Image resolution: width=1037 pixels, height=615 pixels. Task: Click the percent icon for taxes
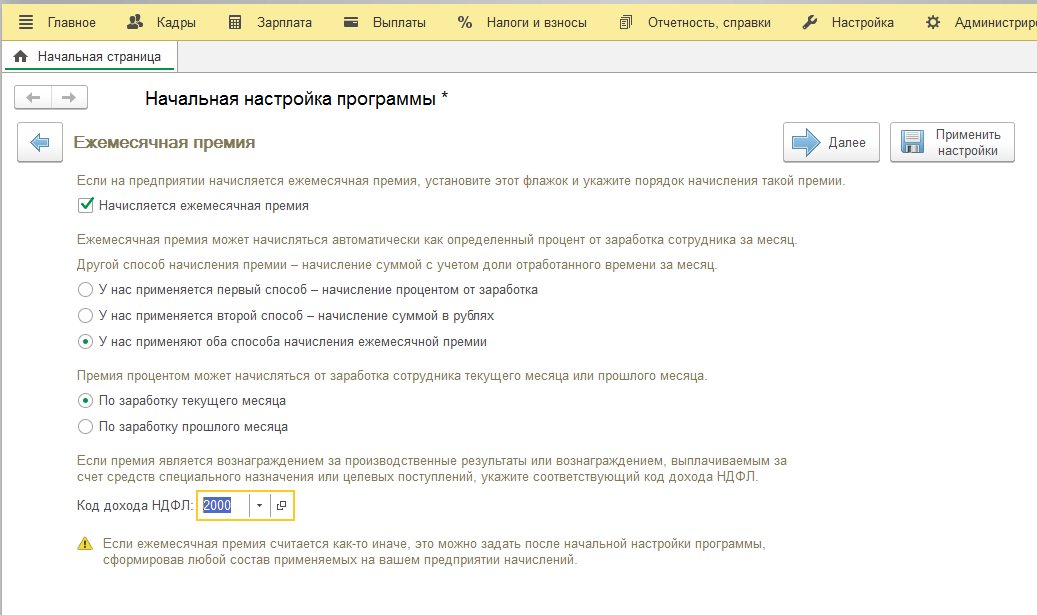[465, 22]
